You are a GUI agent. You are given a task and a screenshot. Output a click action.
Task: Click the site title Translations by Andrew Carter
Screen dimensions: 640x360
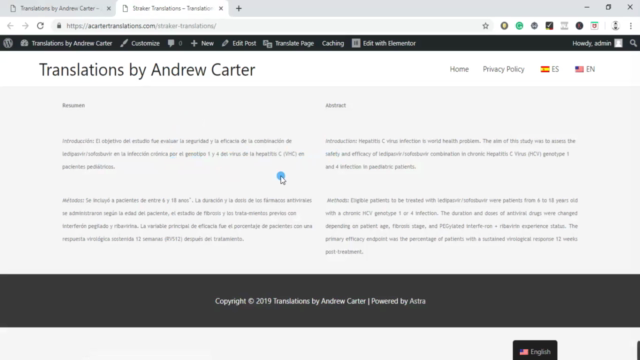point(147,70)
